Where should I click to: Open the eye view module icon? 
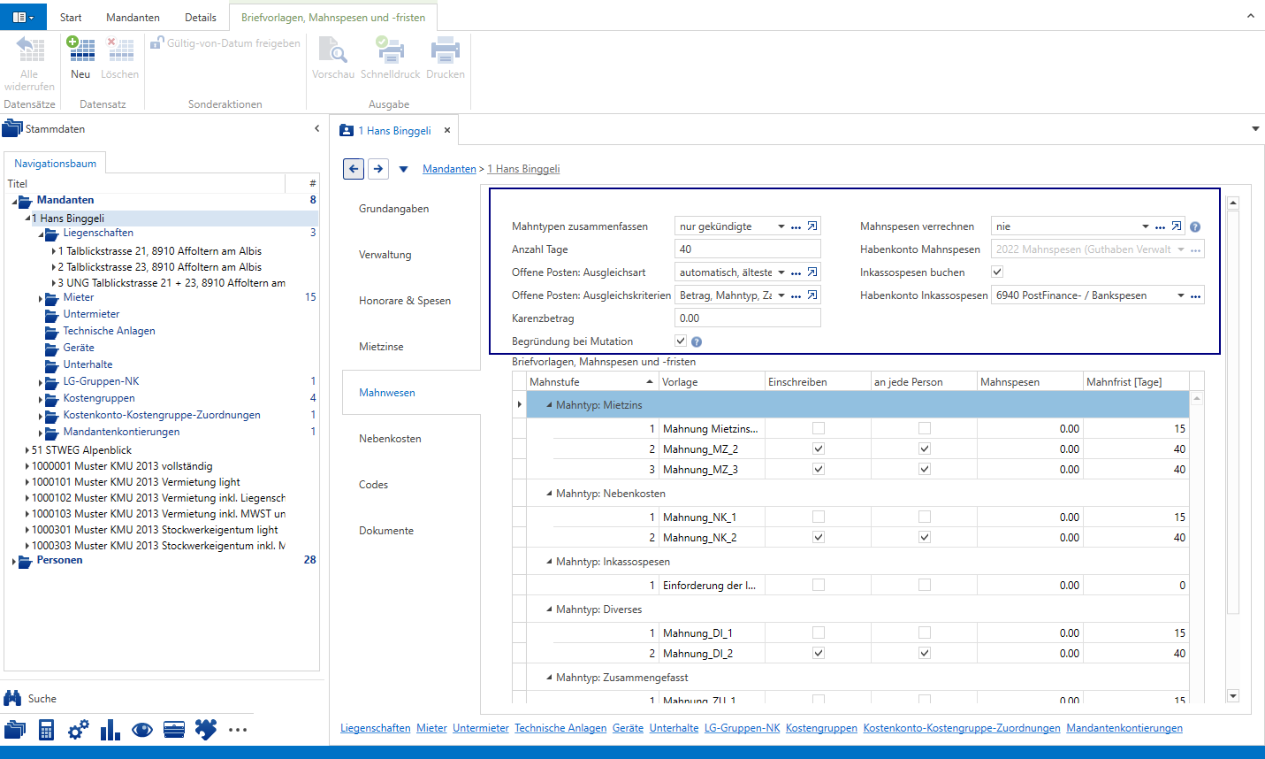coord(142,730)
